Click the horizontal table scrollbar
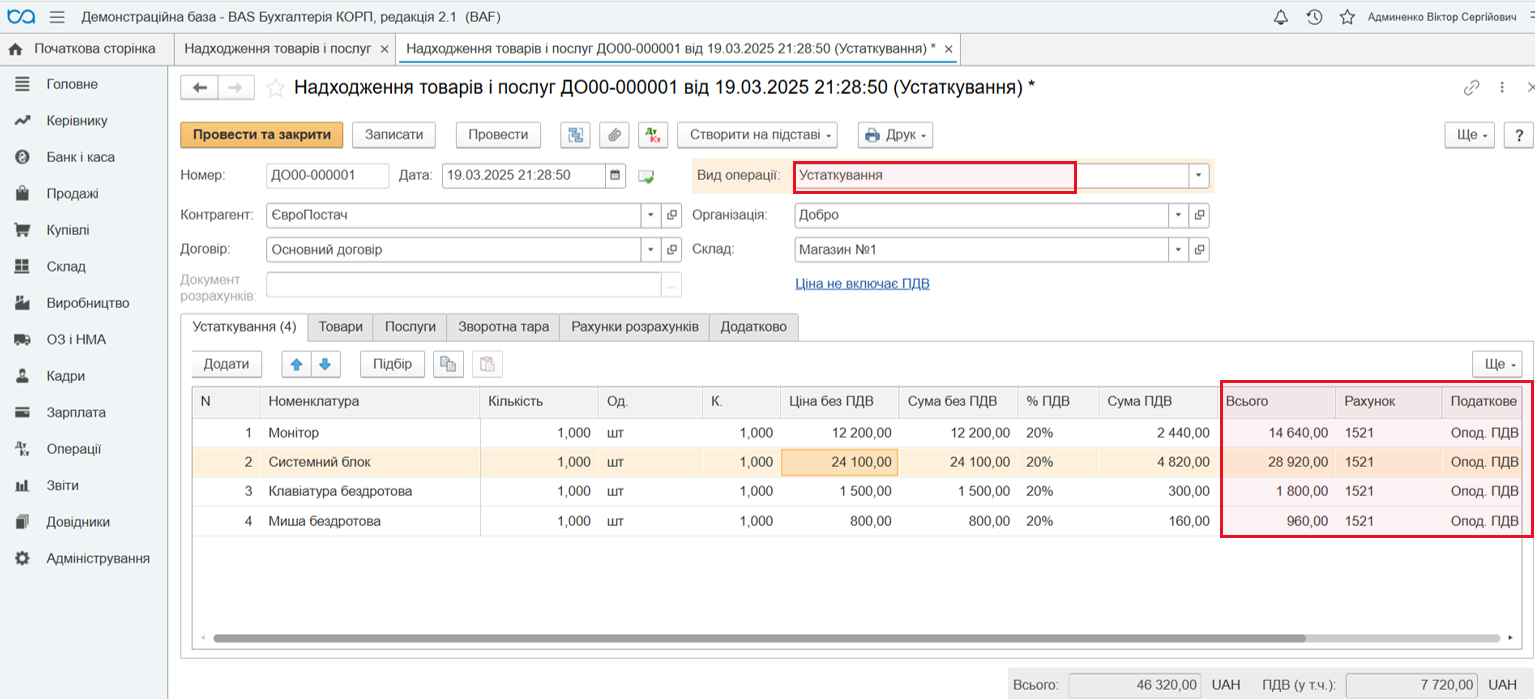 point(759,637)
